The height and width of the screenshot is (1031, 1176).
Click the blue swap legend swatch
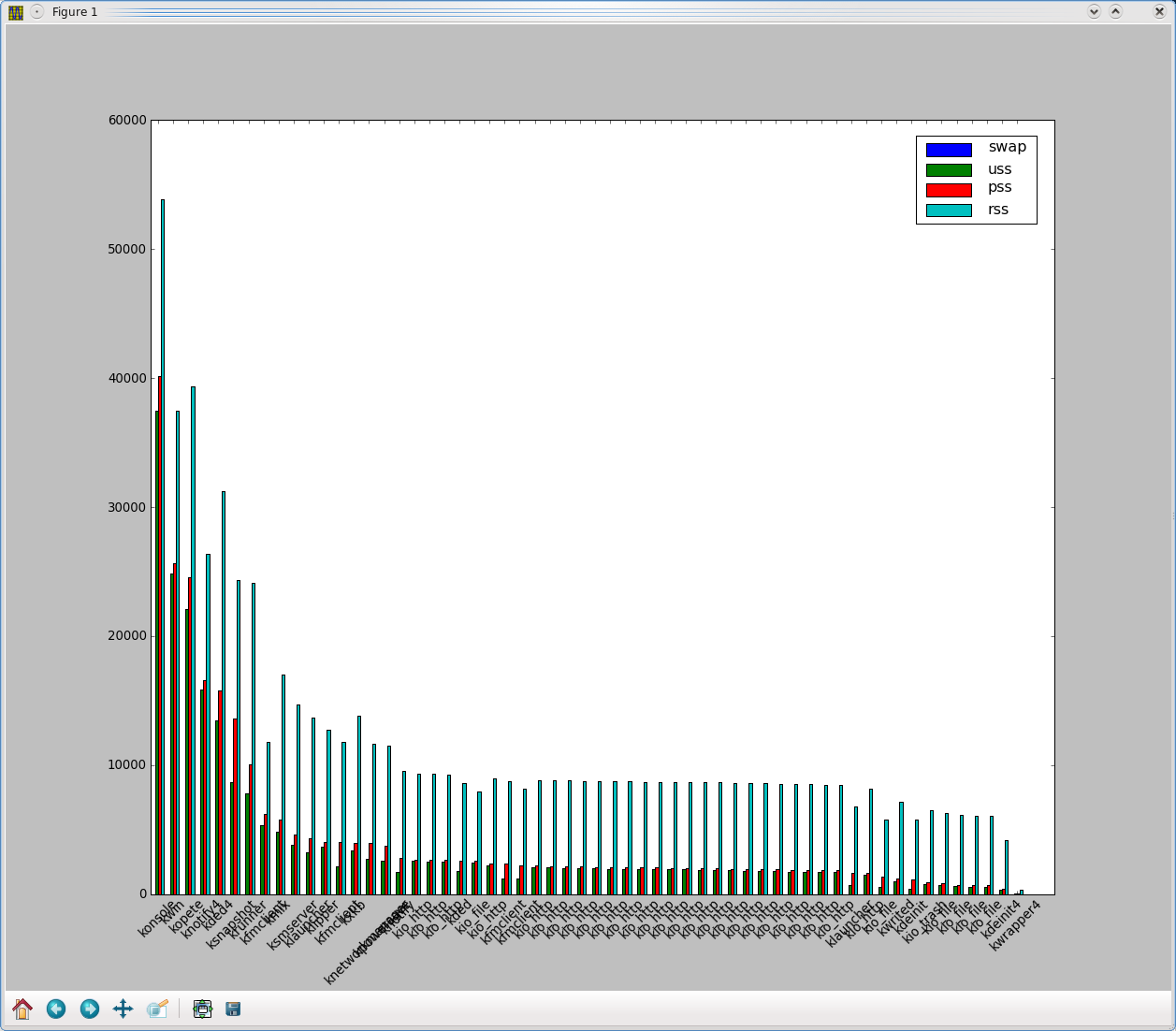point(949,150)
